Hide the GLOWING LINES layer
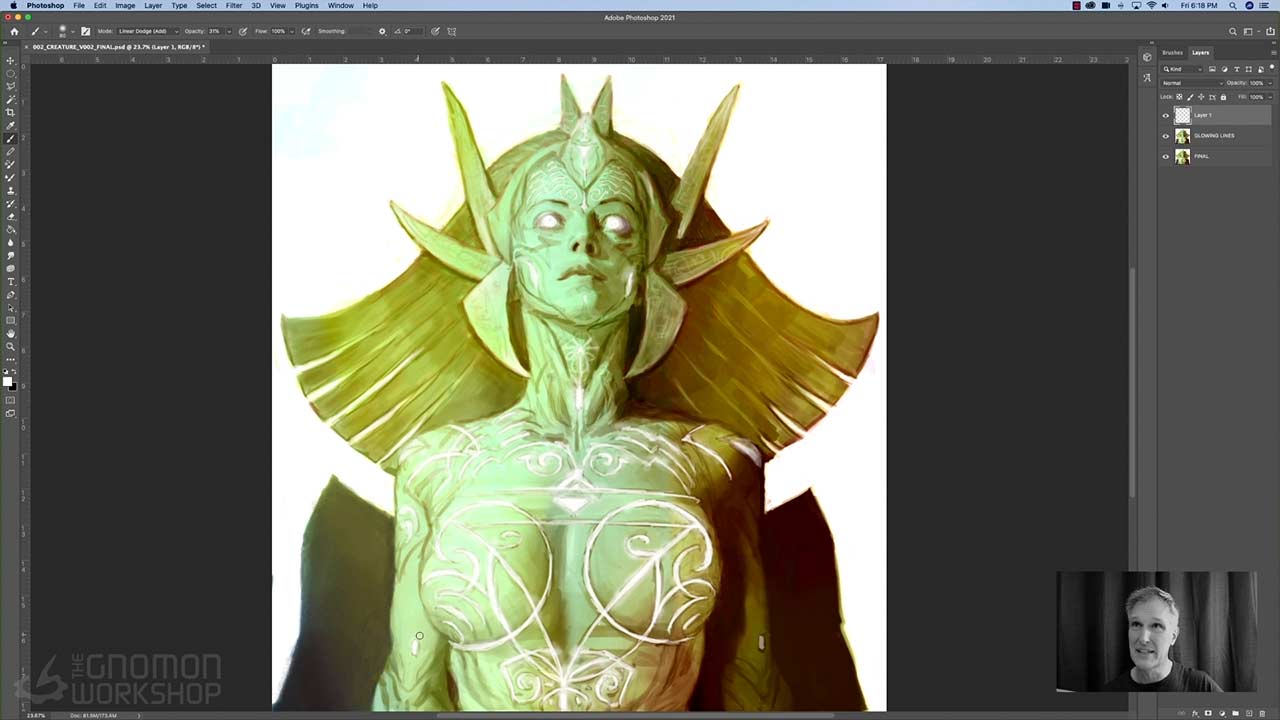This screenshot has width=1280, height=720. pyautogui.click(x=1165, y=136)
